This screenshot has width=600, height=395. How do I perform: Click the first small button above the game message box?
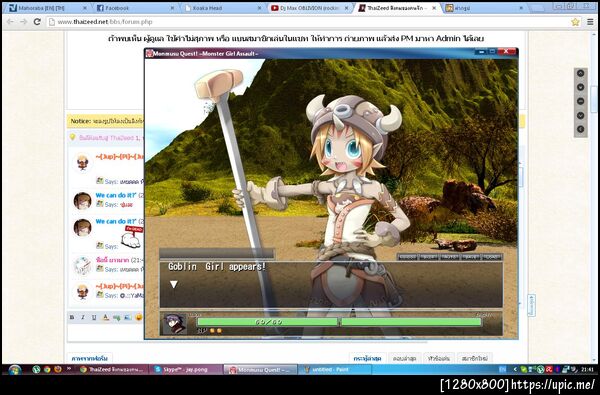407,257
